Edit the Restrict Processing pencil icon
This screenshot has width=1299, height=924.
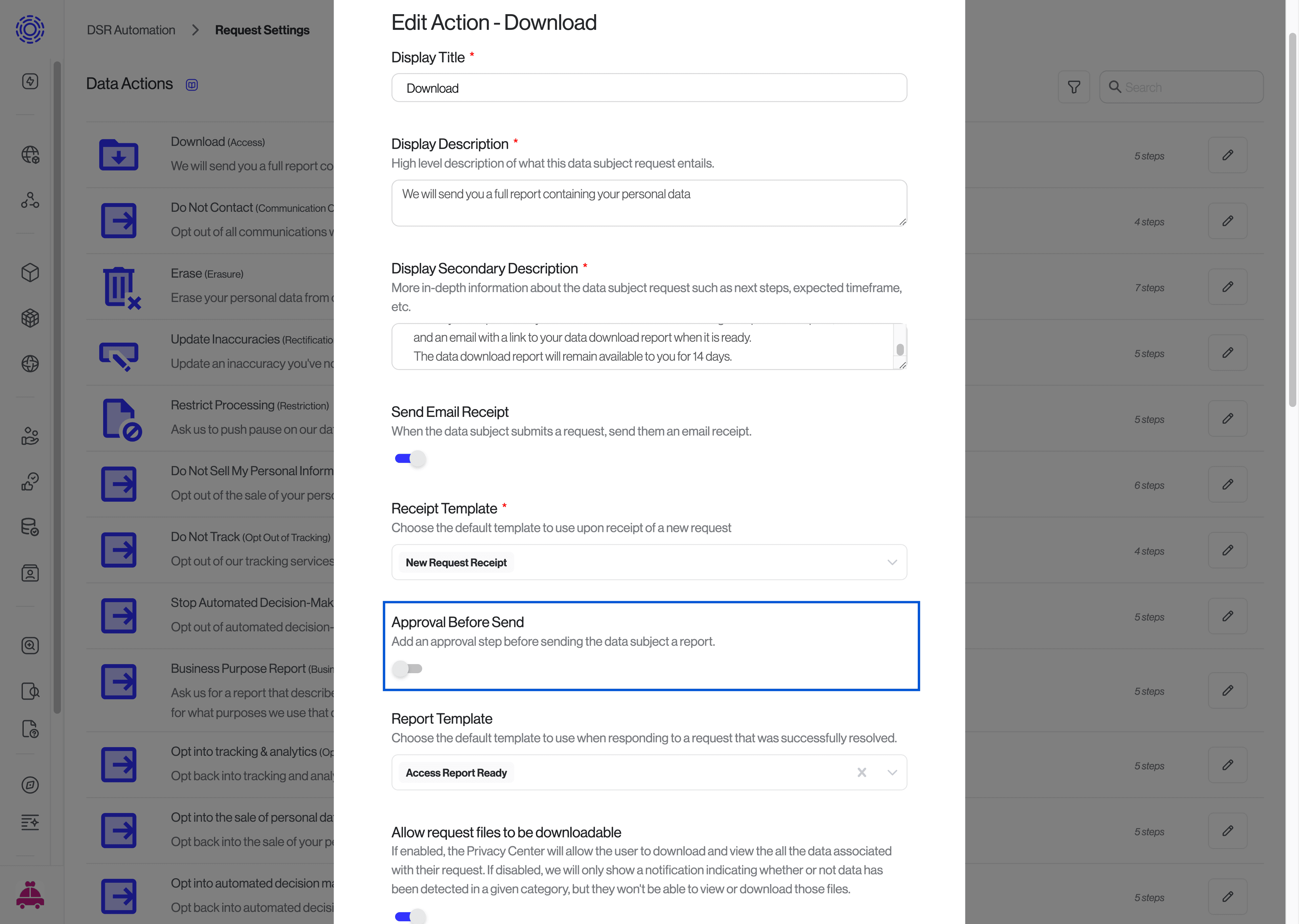coord(1227,419)
